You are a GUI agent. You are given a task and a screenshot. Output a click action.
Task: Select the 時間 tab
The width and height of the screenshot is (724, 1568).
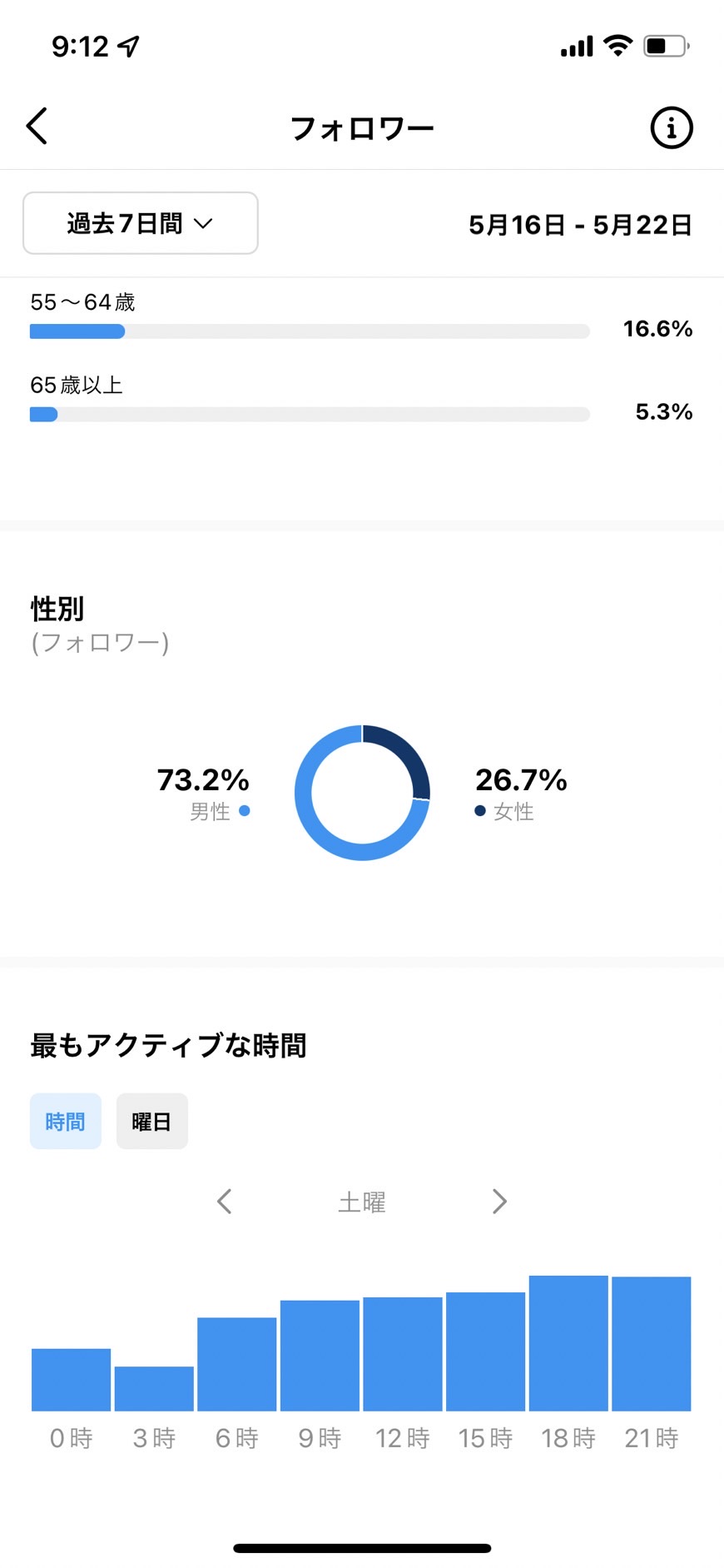pos(66,1121)
